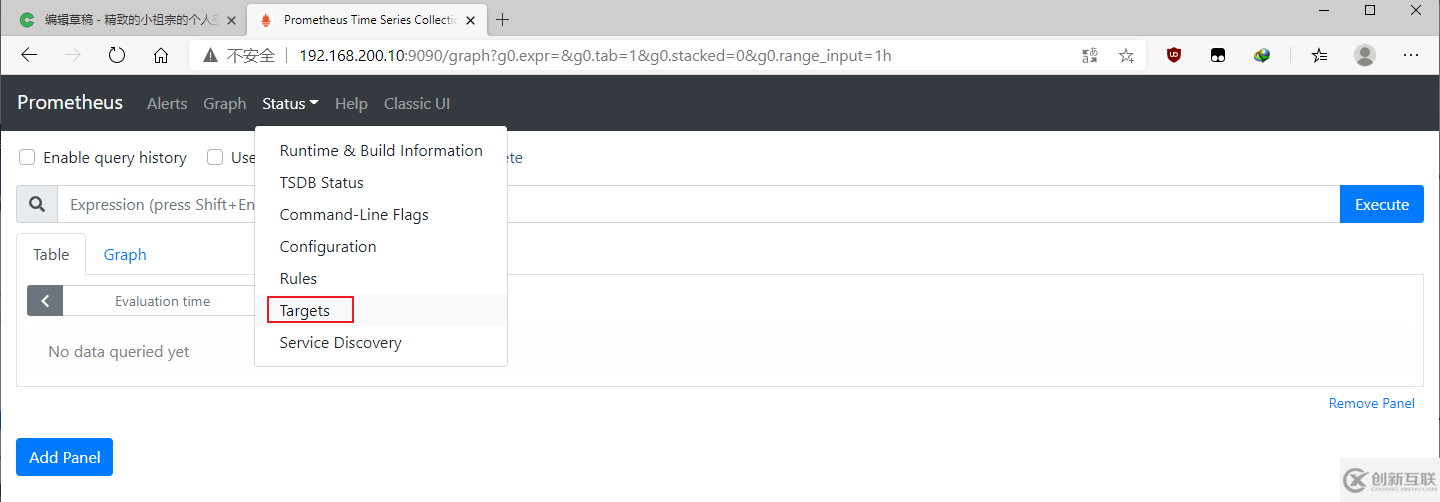
Task: Select Command-Line Flags entry
Action: coord(381,215)
